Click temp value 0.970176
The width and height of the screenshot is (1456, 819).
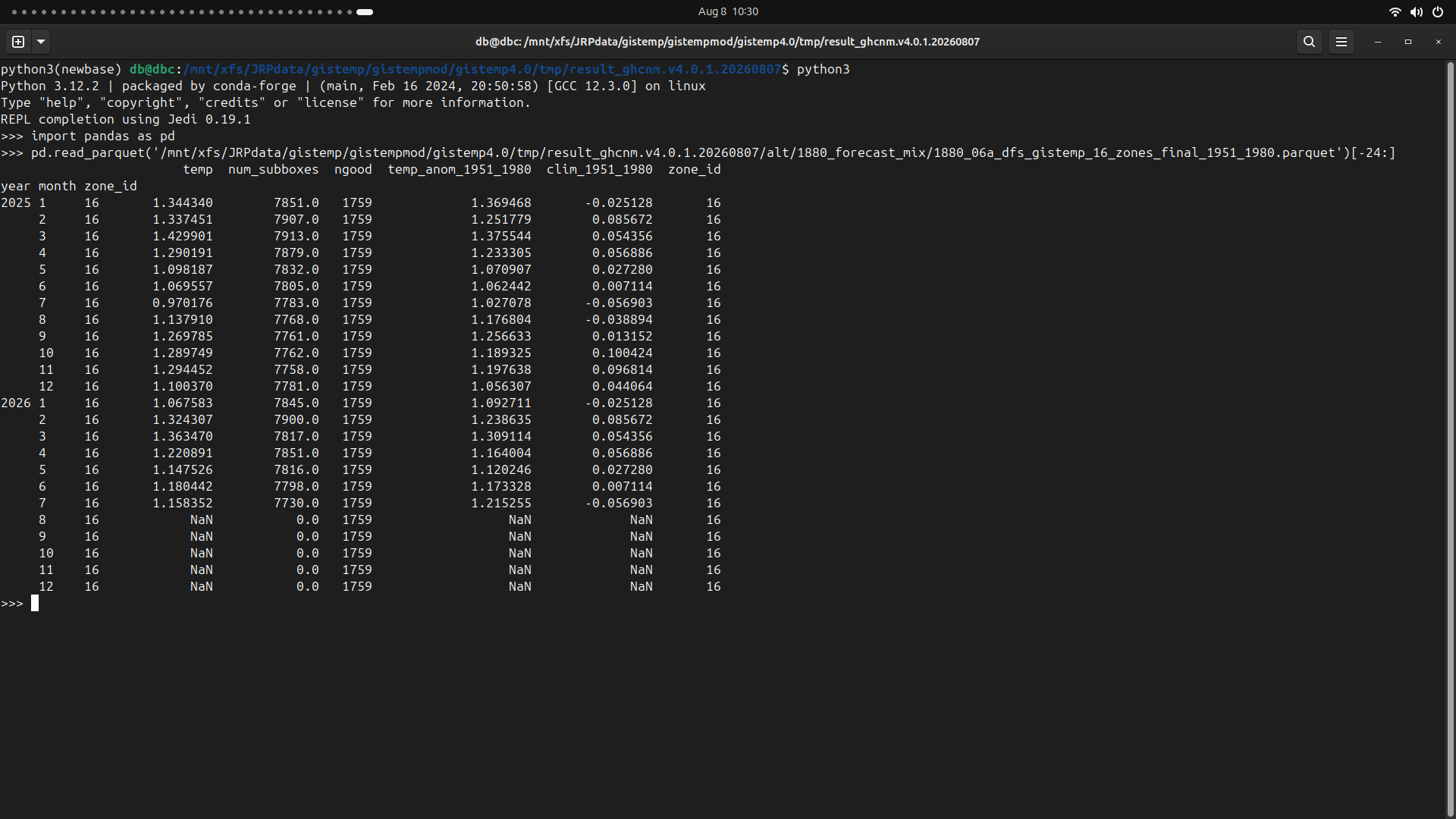point(183,303)
